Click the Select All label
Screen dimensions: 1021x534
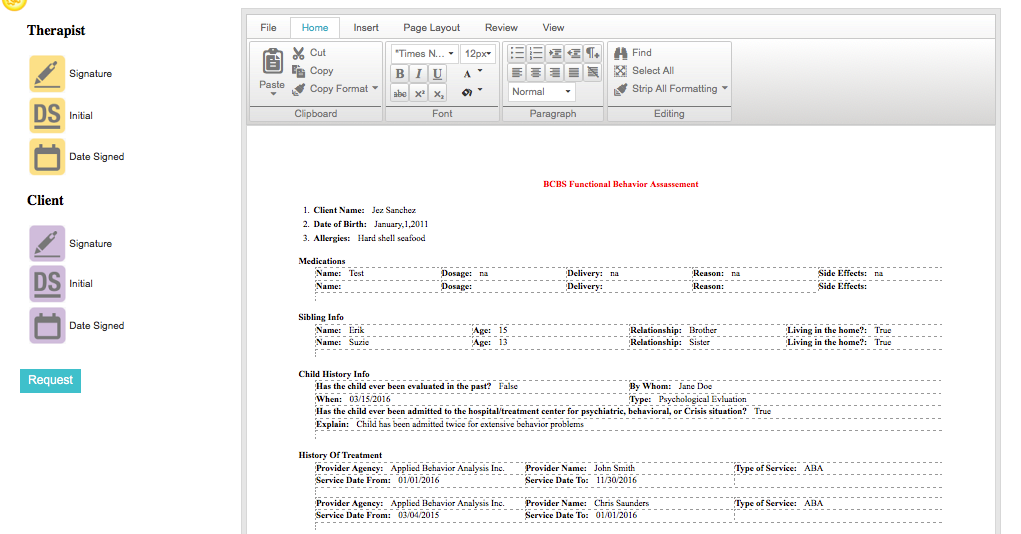(x=653, y=70)
